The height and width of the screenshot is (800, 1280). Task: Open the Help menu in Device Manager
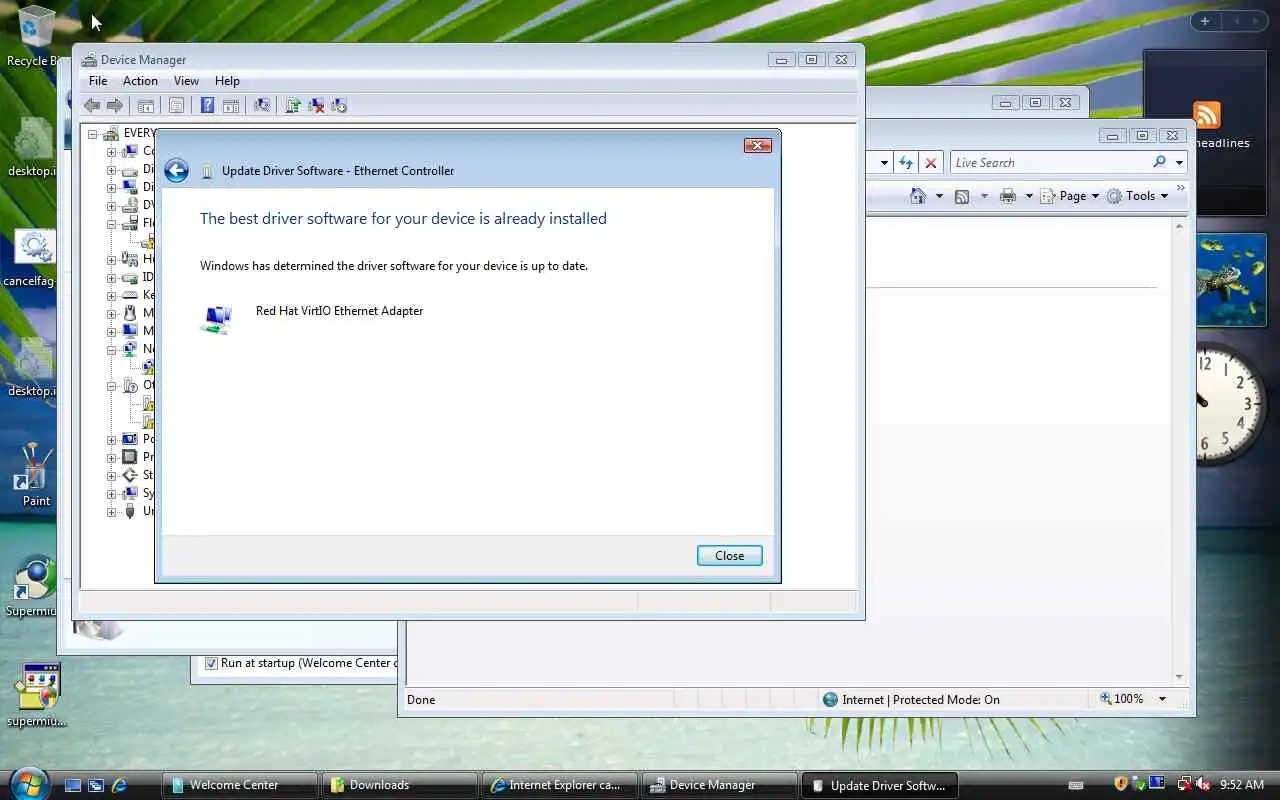(227, 81)
